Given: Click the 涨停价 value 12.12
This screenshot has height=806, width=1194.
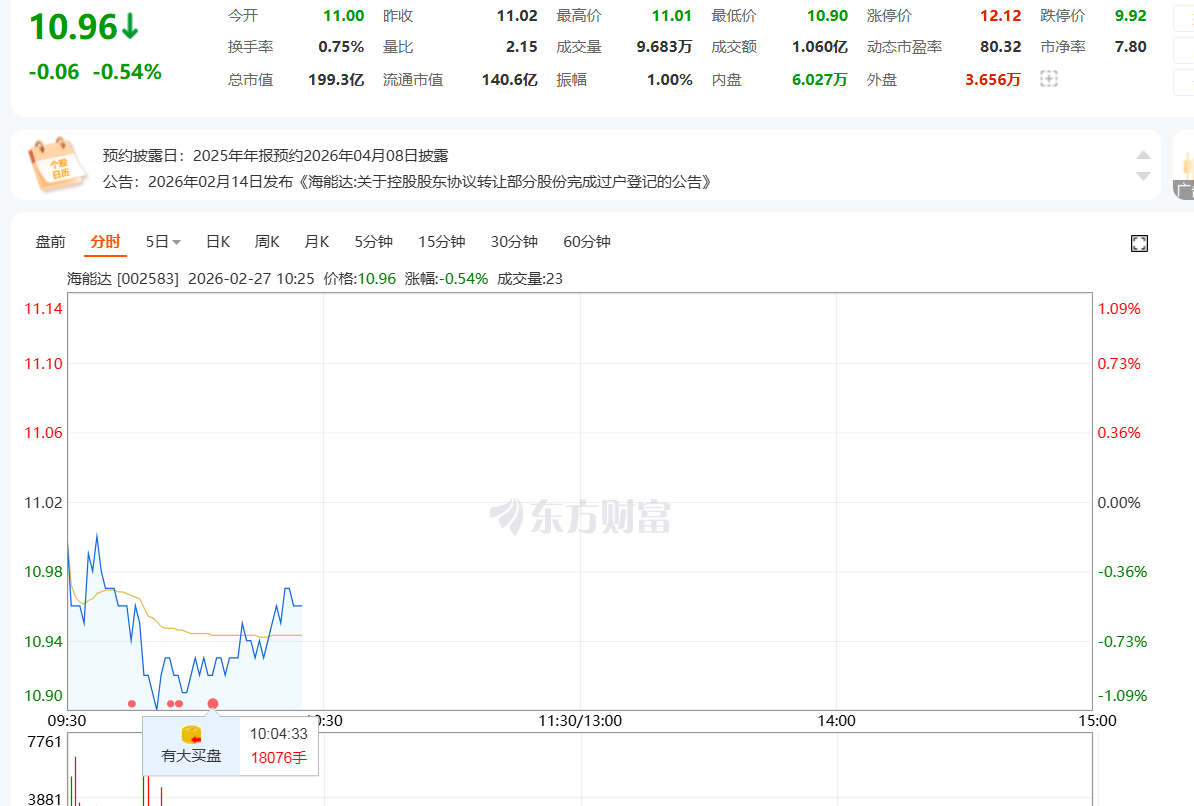Looking at the screenshot, I should click(x=1001, y=15).
